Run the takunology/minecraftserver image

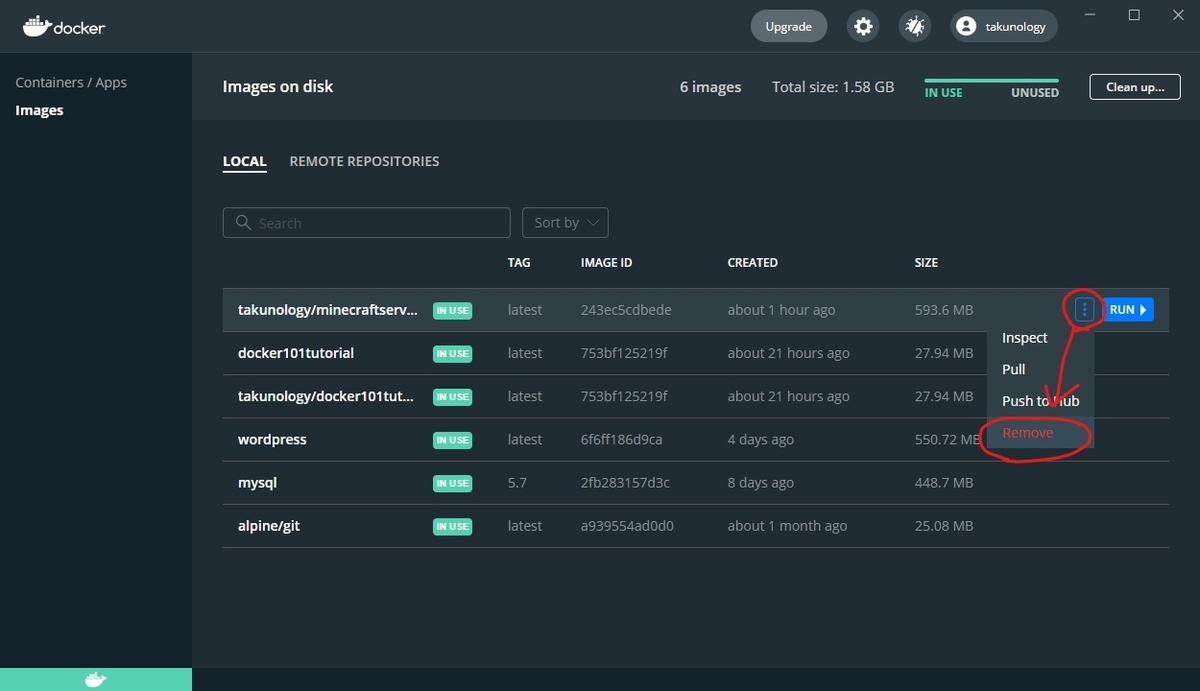click(1128, 310)
